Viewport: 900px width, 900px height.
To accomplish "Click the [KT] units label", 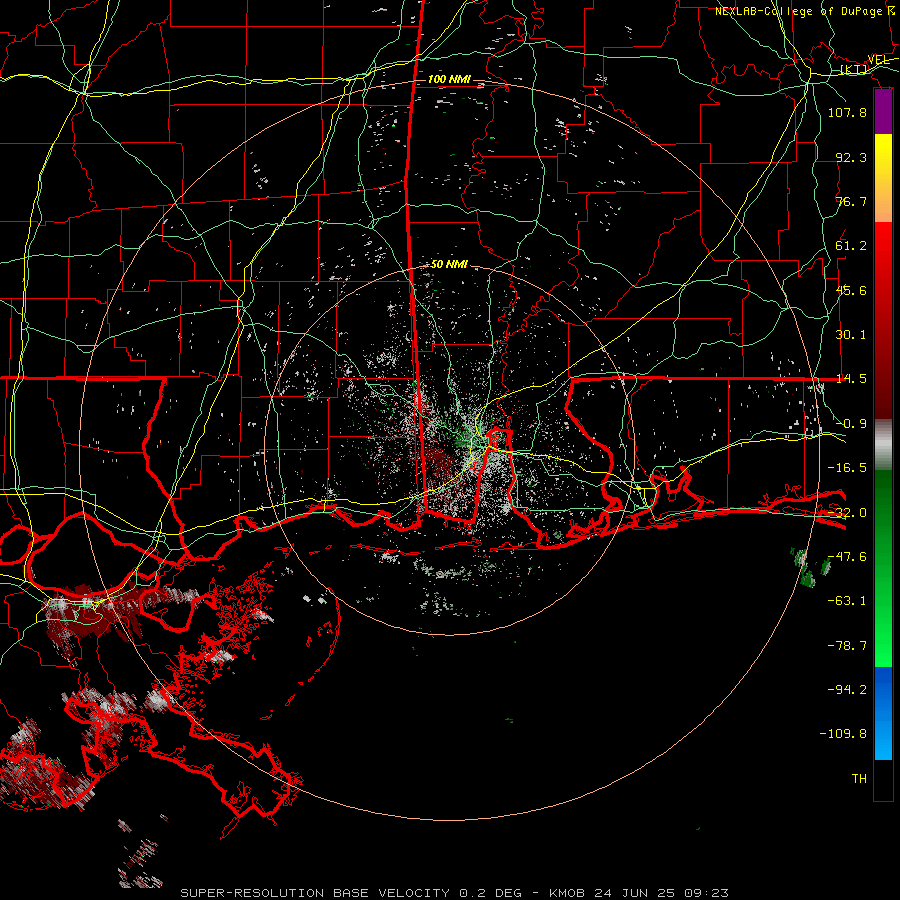I will [854, 69].
